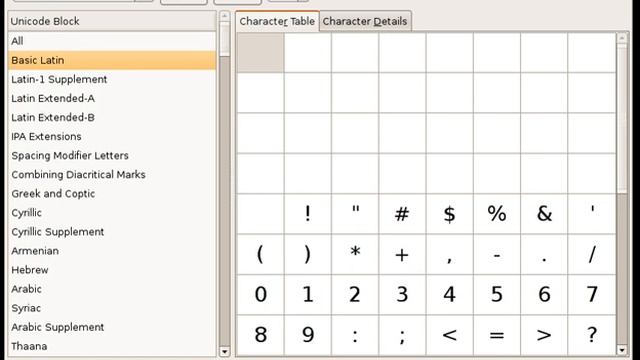Select the plus sign character

coord(402,254)
